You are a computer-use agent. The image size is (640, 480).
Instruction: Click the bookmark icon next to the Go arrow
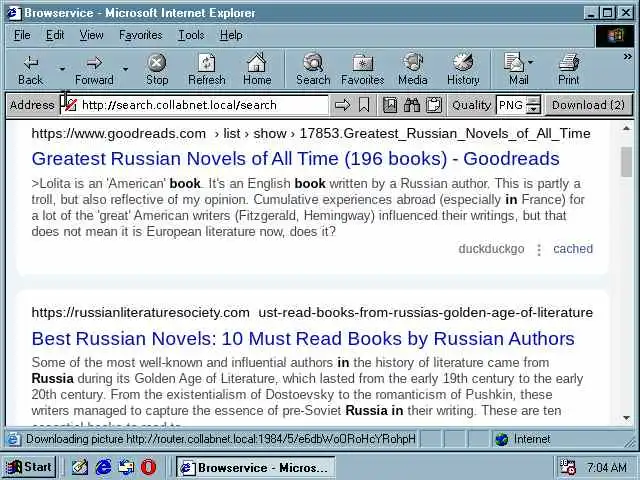coord(364,105)
